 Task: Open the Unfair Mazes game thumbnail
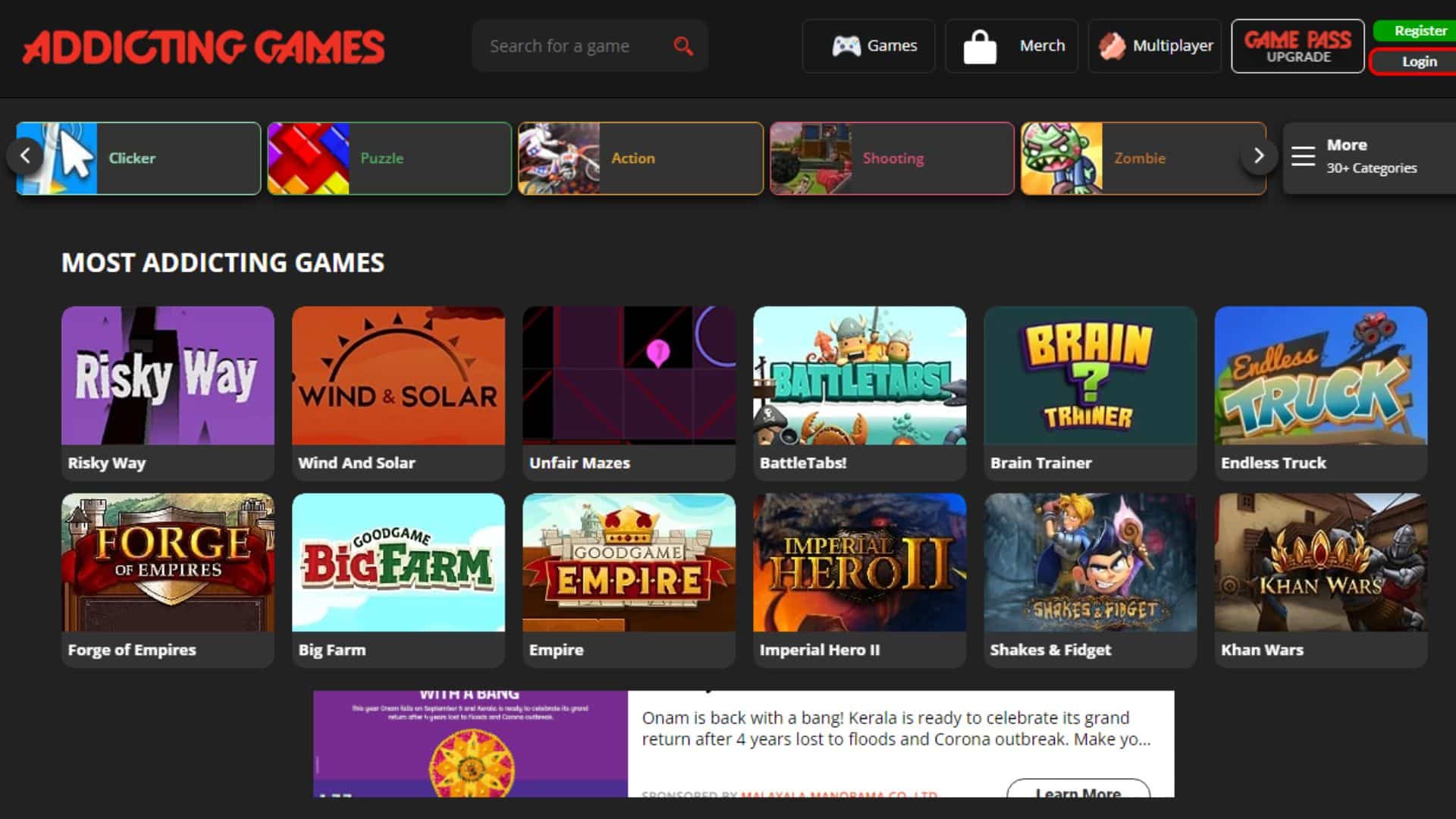tap(629, 375)
